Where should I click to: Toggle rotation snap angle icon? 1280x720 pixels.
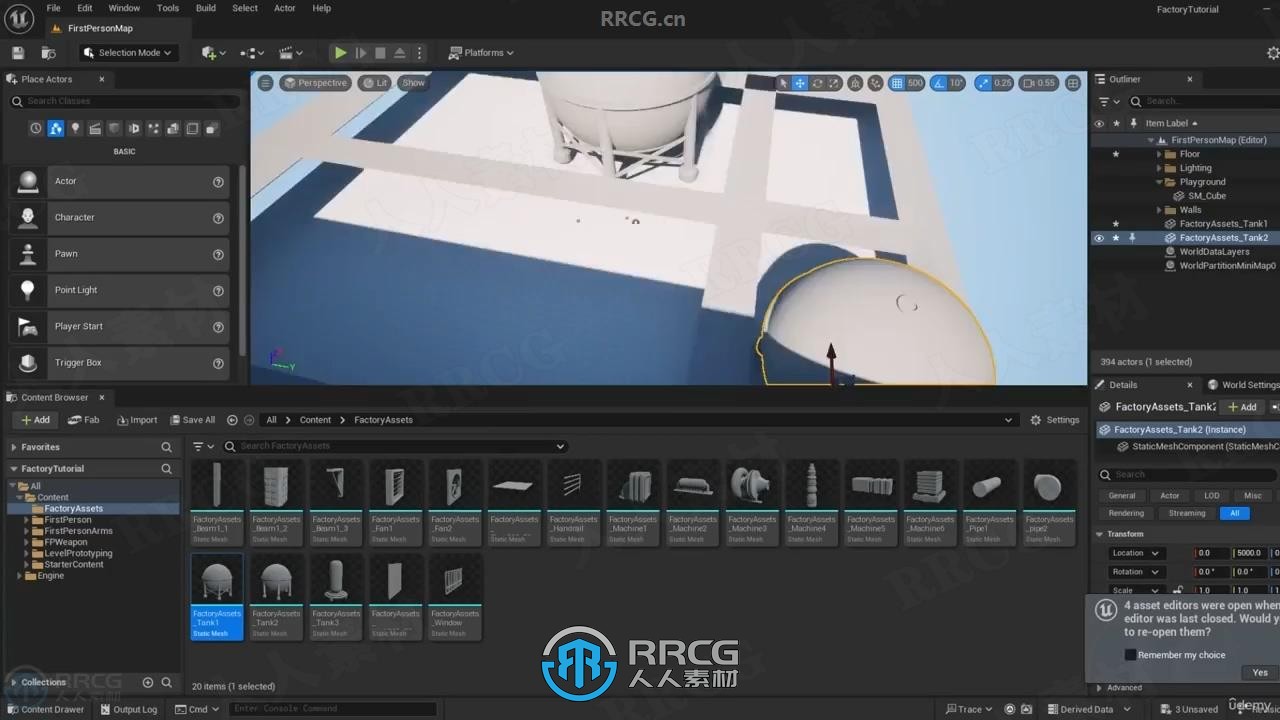[x=940, y=83]
